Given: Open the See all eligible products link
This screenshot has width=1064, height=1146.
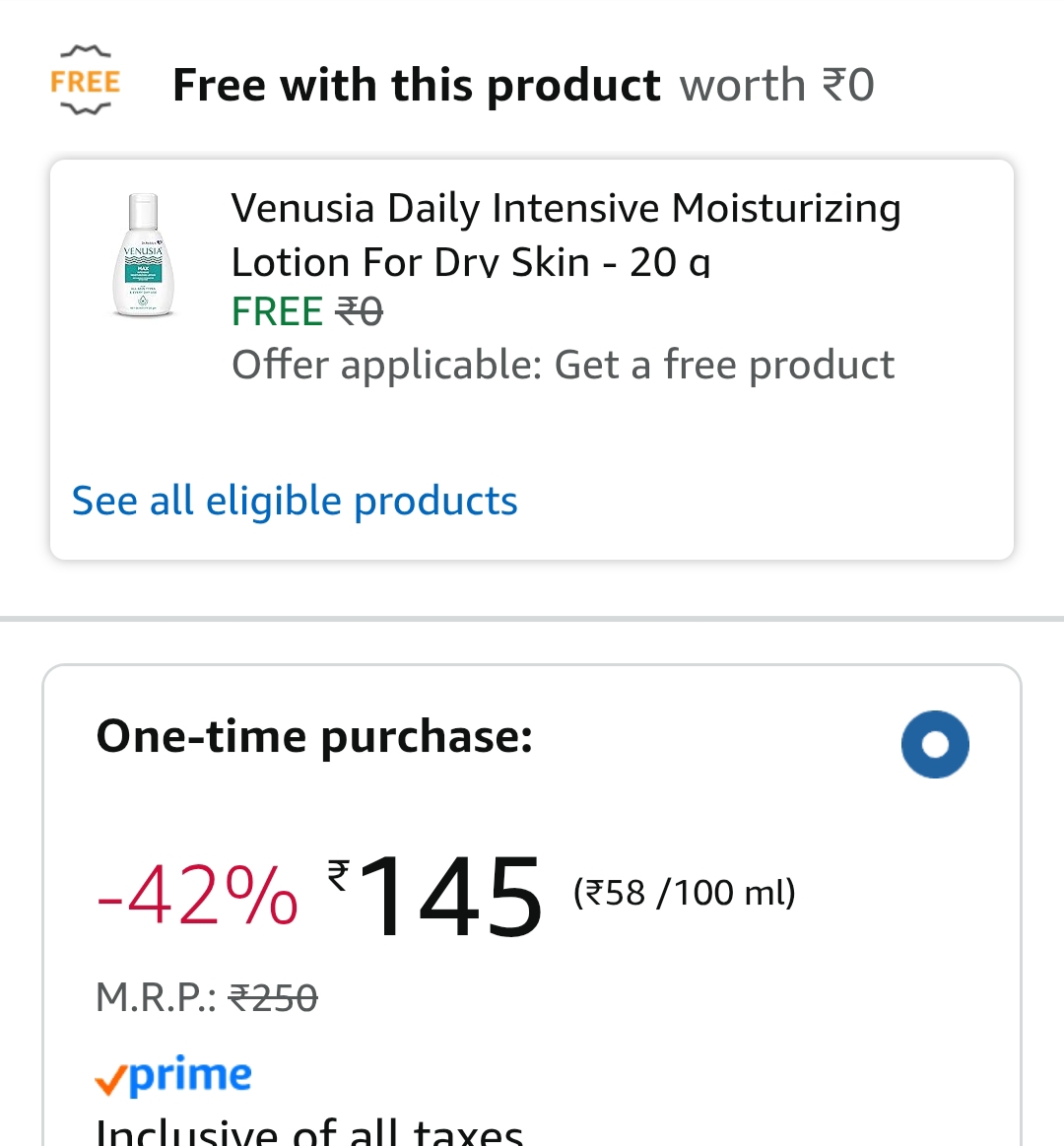Looking at the screenshot, I should coord(295,501).
